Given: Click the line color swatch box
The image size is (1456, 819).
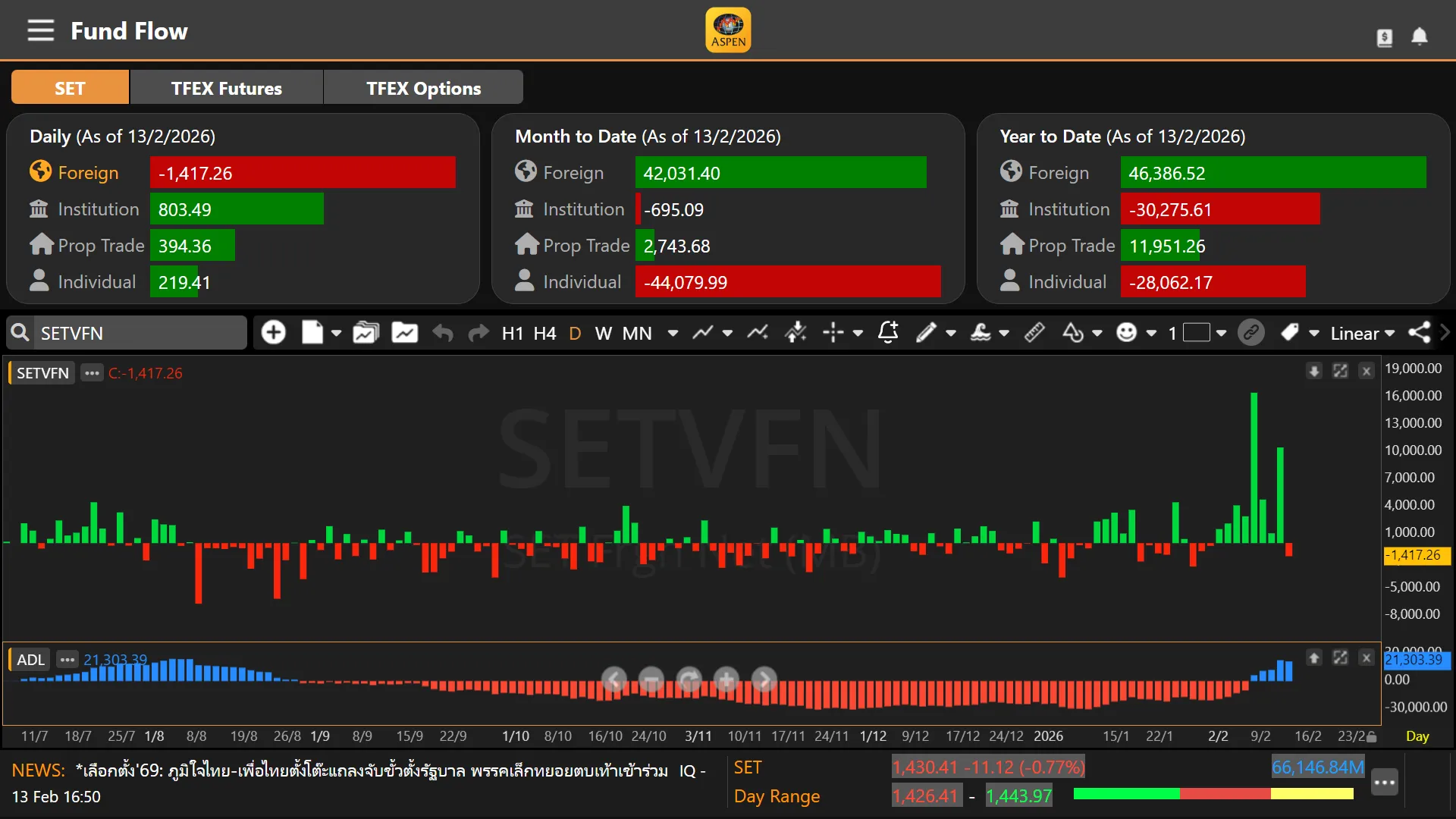Looking at the screenshot, I should 1196,333.
